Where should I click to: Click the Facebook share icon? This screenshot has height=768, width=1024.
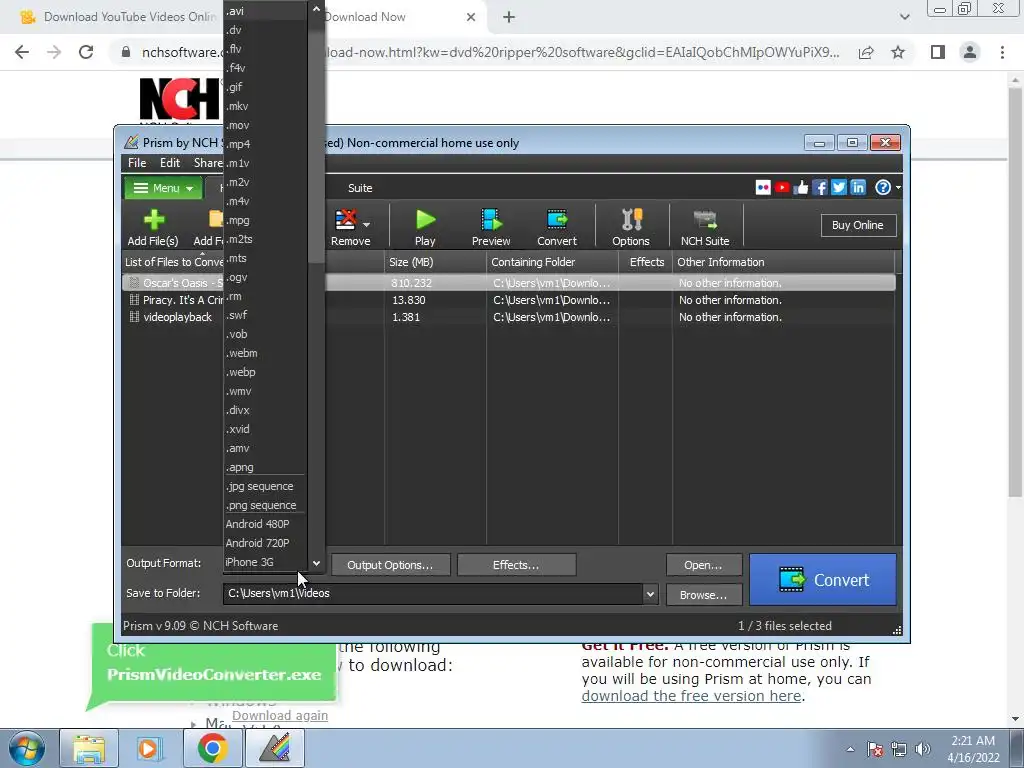tap(820, 188)
